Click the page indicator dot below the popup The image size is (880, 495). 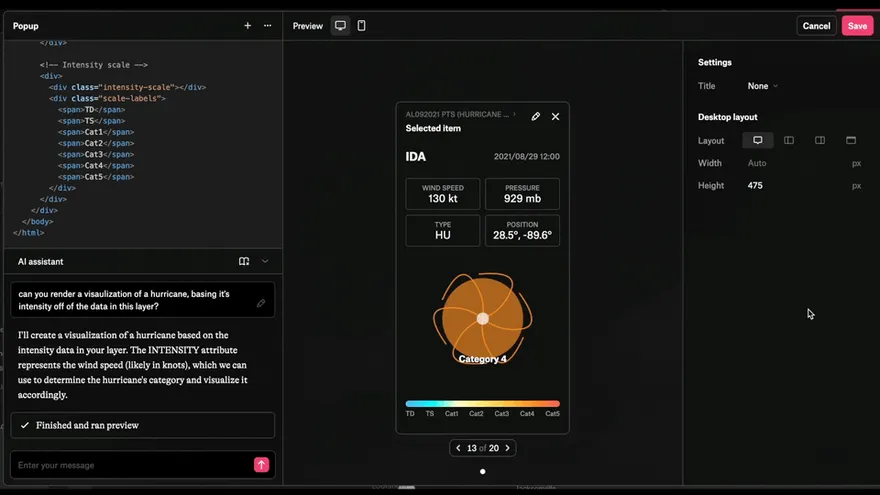pyautogui.click(x=483, y=471)
